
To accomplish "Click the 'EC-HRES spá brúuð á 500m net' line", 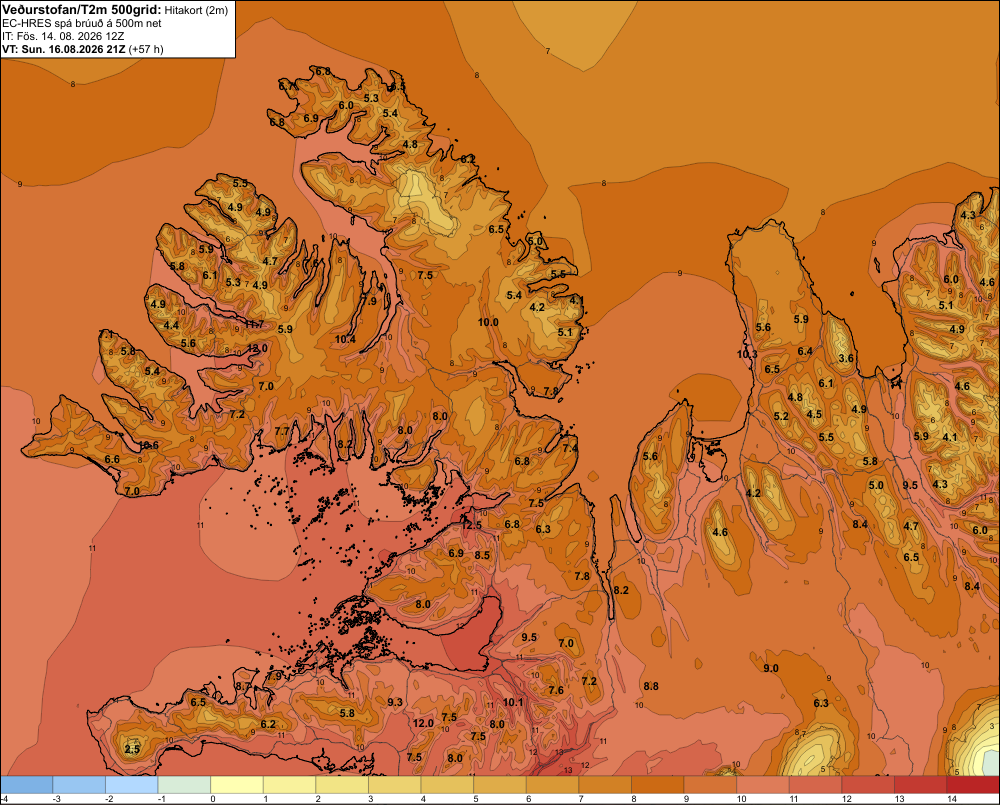I will tap(82, 23).
